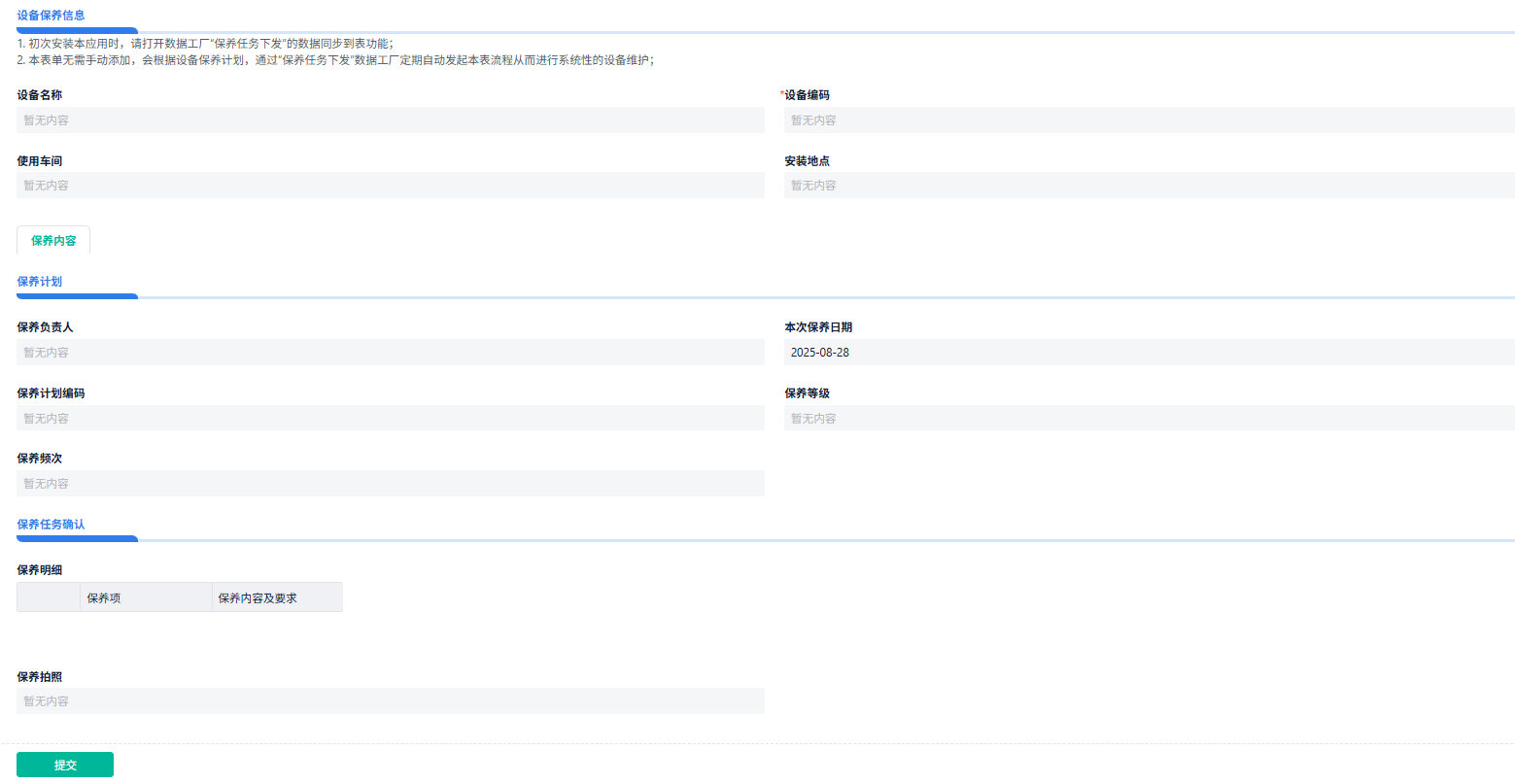Viewport: 1515px width, 784px height.
Task: Click the 设备保养信息 section title
Action: pos(51,16)
